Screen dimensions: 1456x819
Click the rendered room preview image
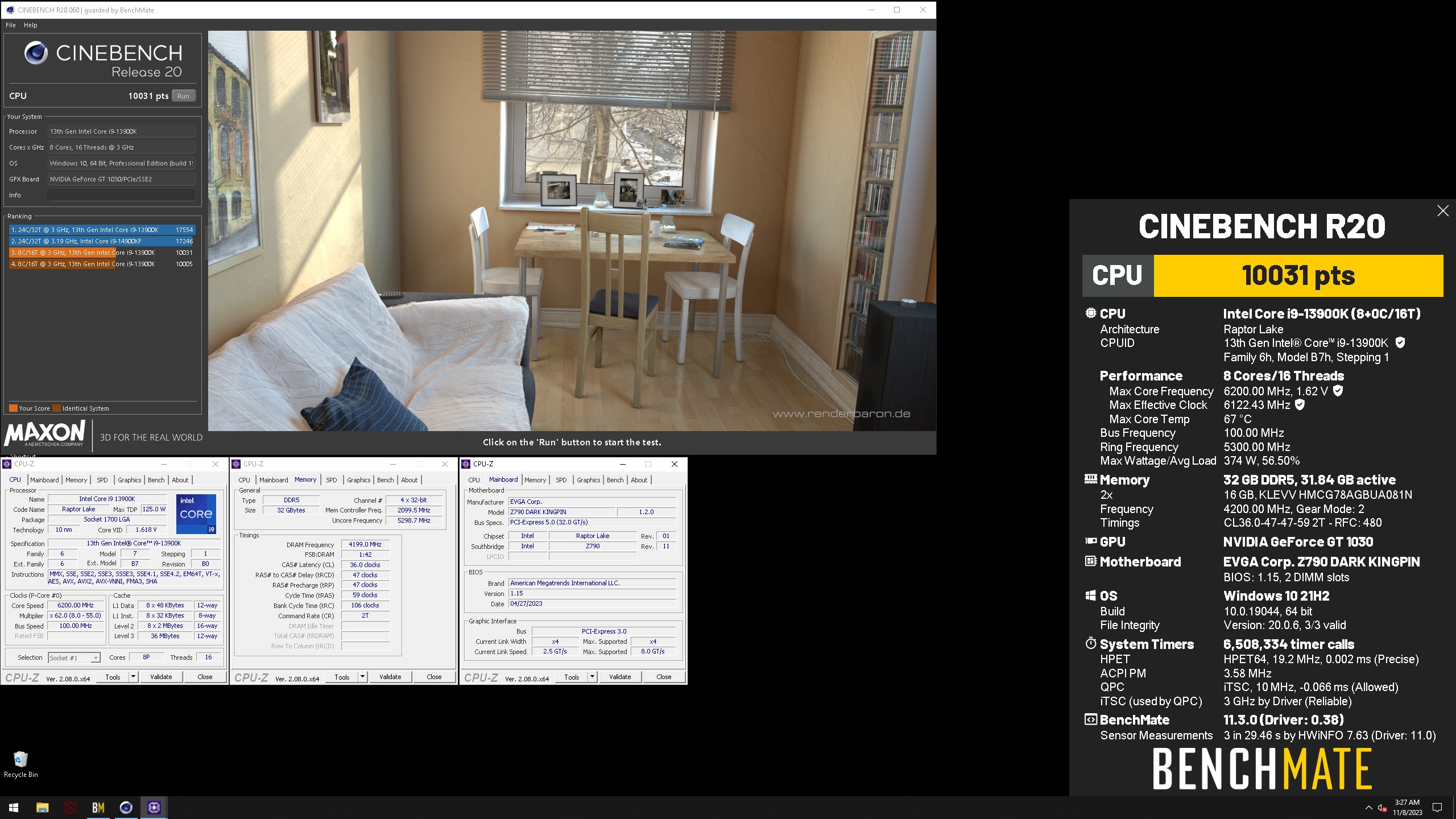572,230
